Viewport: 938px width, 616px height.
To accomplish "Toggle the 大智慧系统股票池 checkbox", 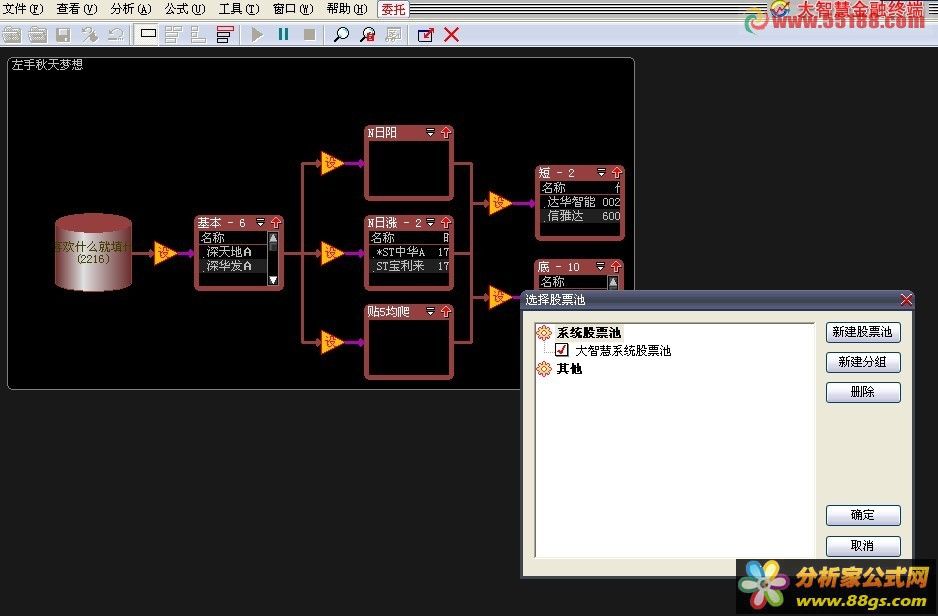I will point(561,350).
